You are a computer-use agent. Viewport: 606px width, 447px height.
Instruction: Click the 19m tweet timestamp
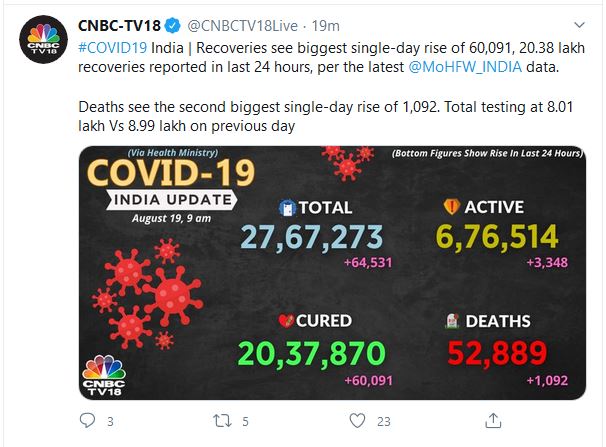(x=327, y=24)
